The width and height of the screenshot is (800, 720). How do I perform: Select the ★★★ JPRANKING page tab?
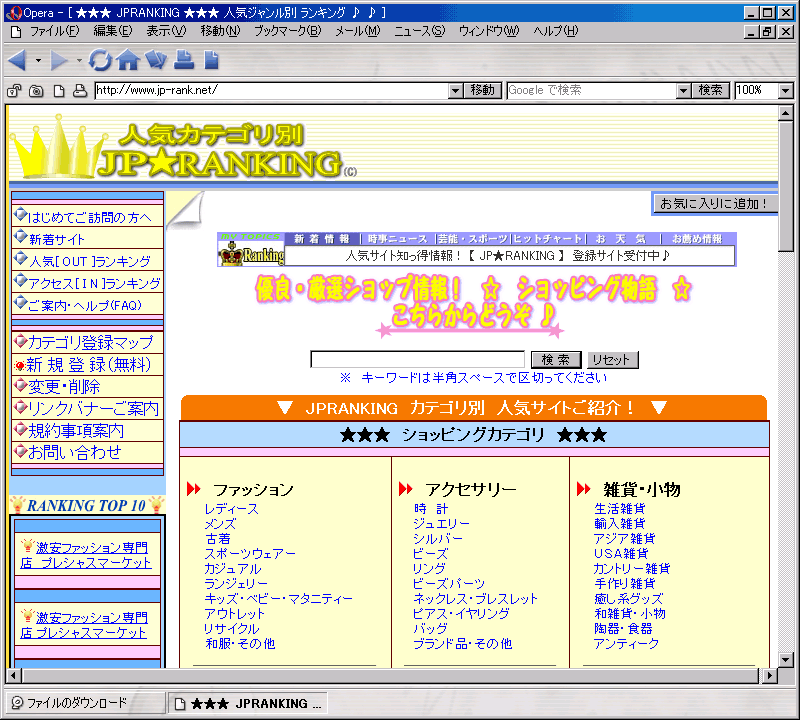click(248, 704)
